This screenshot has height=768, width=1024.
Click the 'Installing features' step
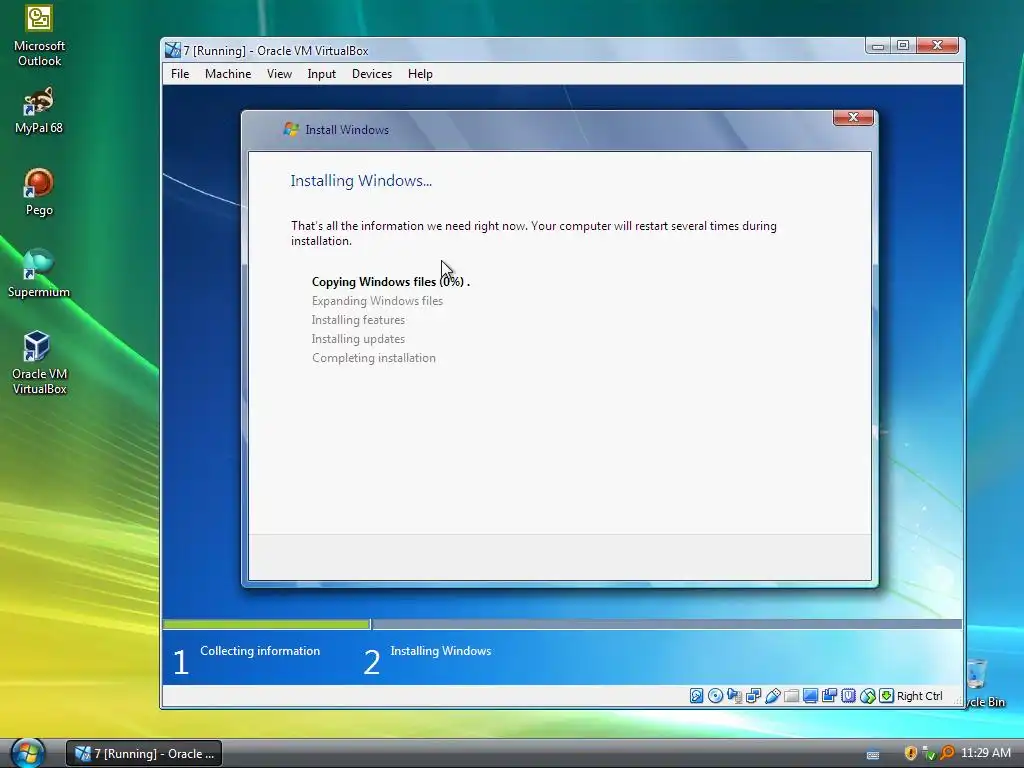[x=358, y=319]
